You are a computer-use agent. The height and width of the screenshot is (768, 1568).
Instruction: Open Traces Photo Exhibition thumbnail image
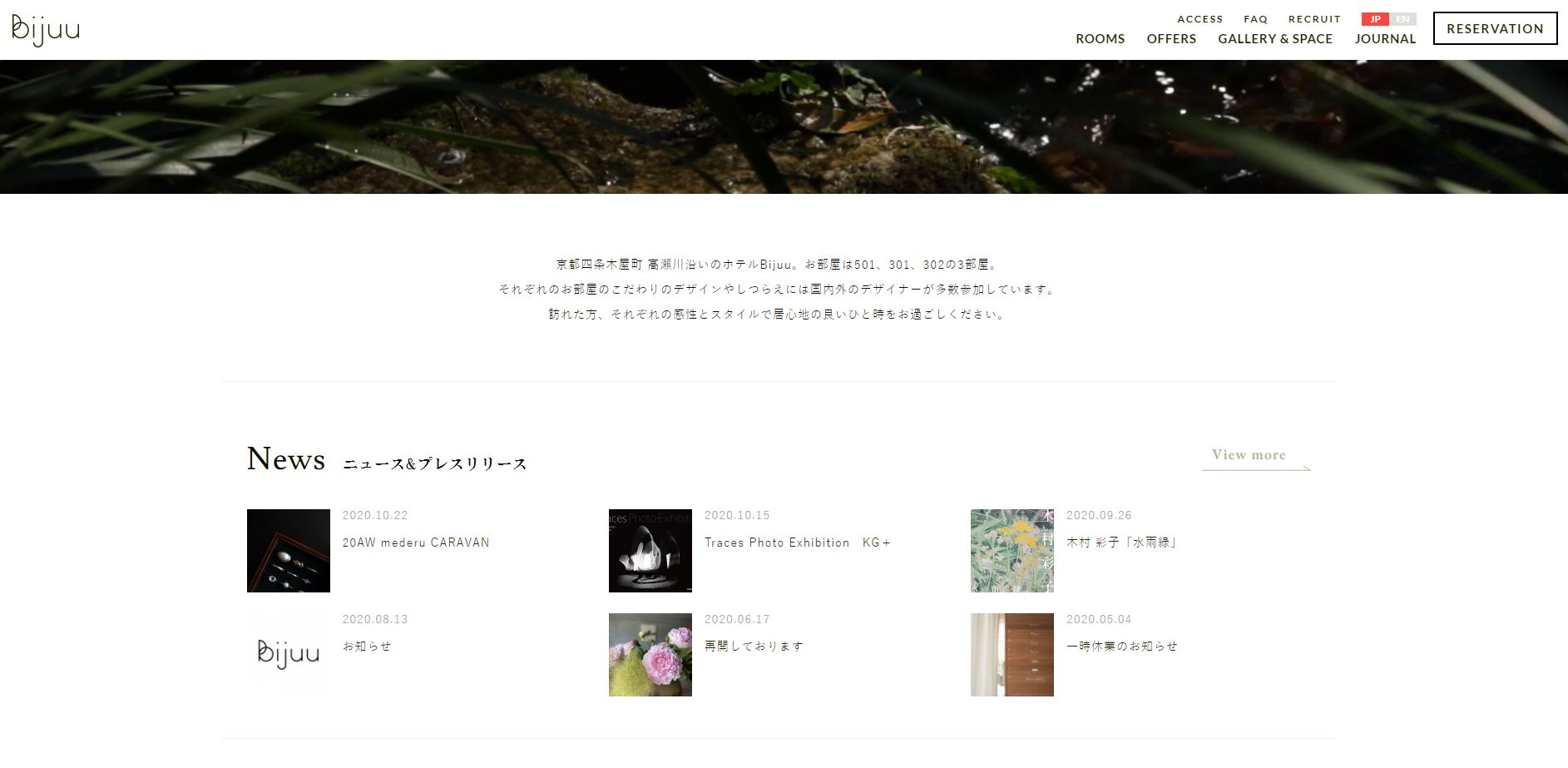tap(650, 551)
